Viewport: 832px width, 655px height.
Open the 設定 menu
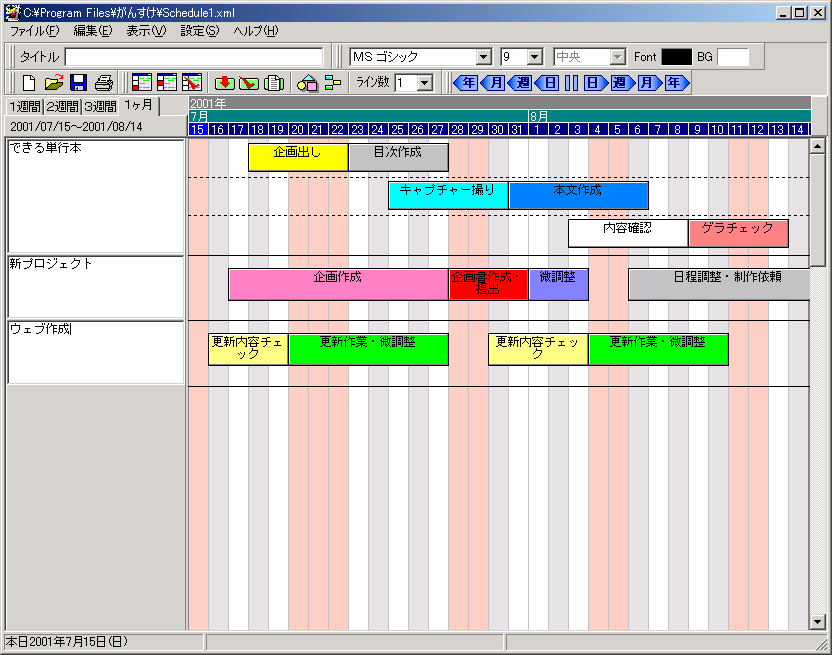coord(199,31)
